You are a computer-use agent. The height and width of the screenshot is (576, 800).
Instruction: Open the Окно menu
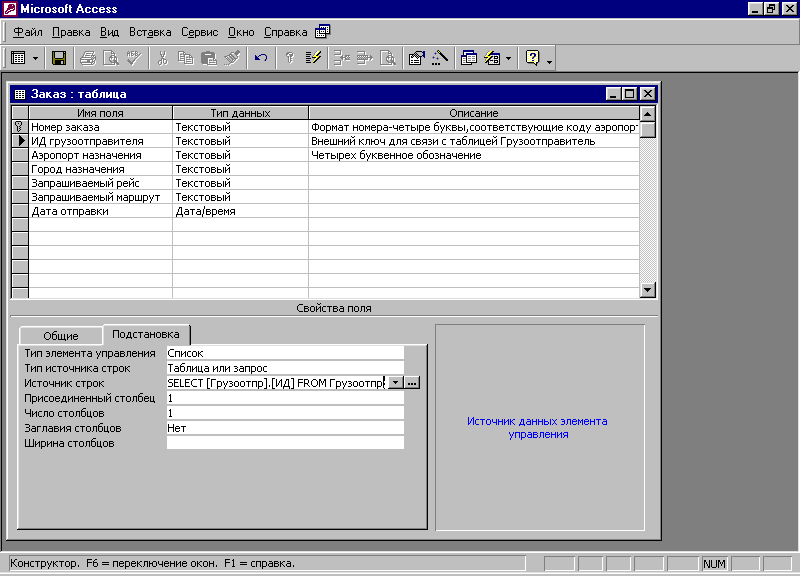(x=241, y=32)
